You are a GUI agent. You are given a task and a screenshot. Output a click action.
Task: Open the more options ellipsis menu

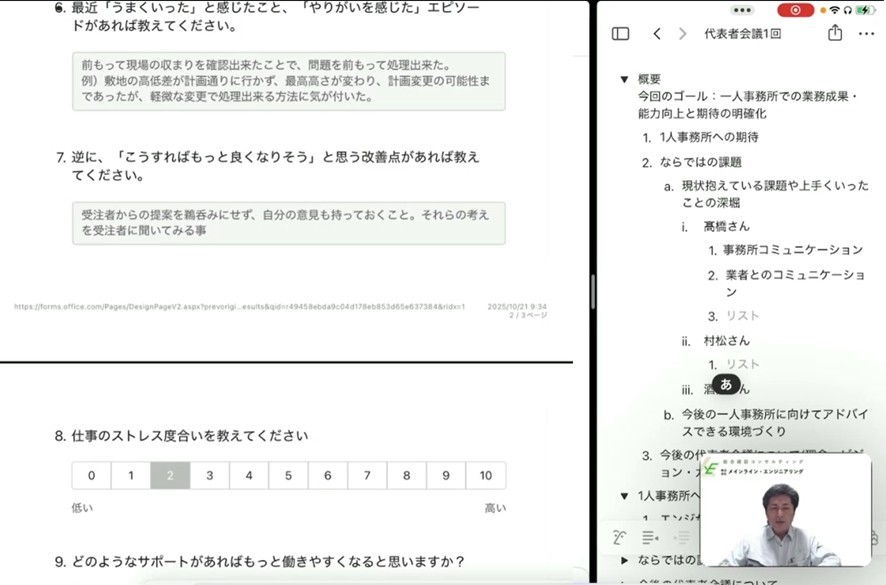866,34
